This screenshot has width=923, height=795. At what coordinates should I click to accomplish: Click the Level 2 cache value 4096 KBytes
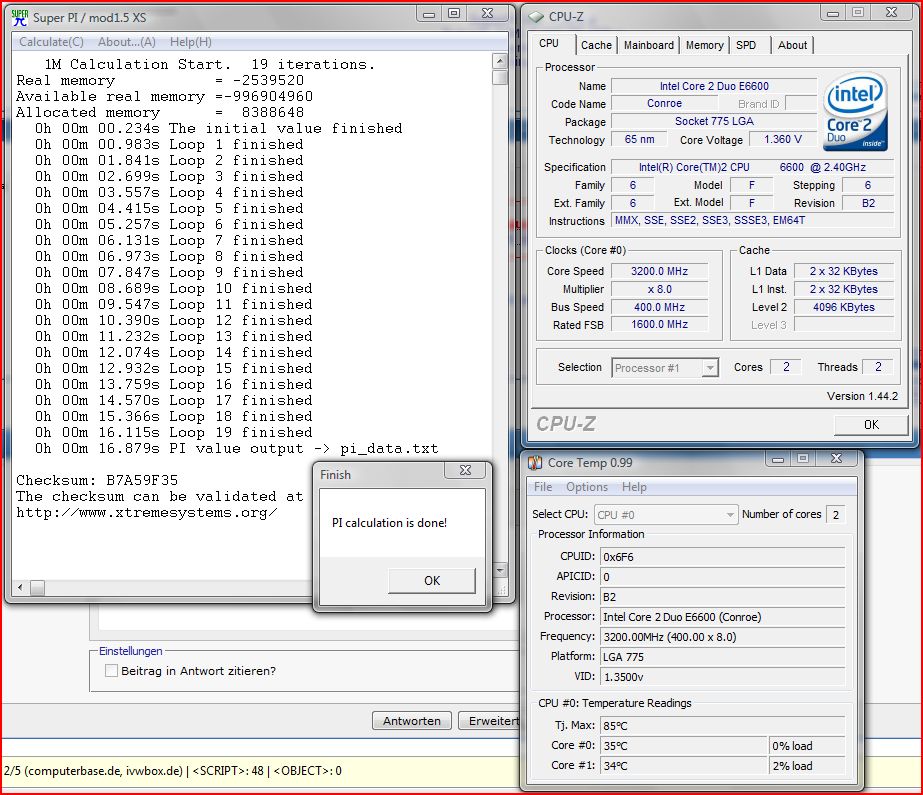(x=844, y=307)
